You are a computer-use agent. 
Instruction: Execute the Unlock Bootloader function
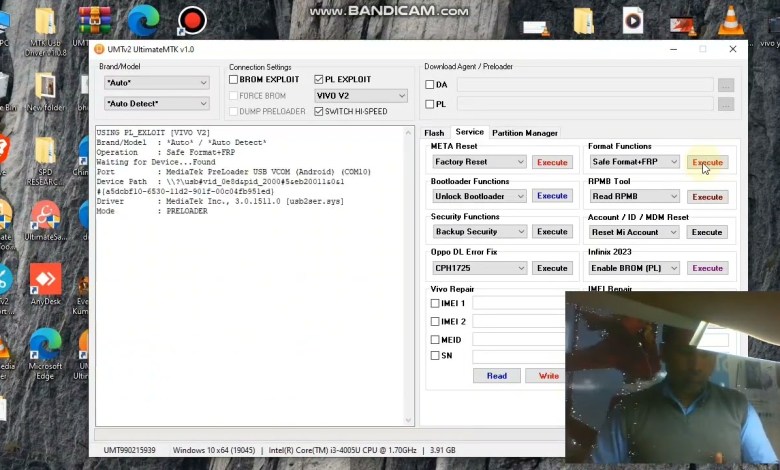pyautogui.click(x=552, y=196)
